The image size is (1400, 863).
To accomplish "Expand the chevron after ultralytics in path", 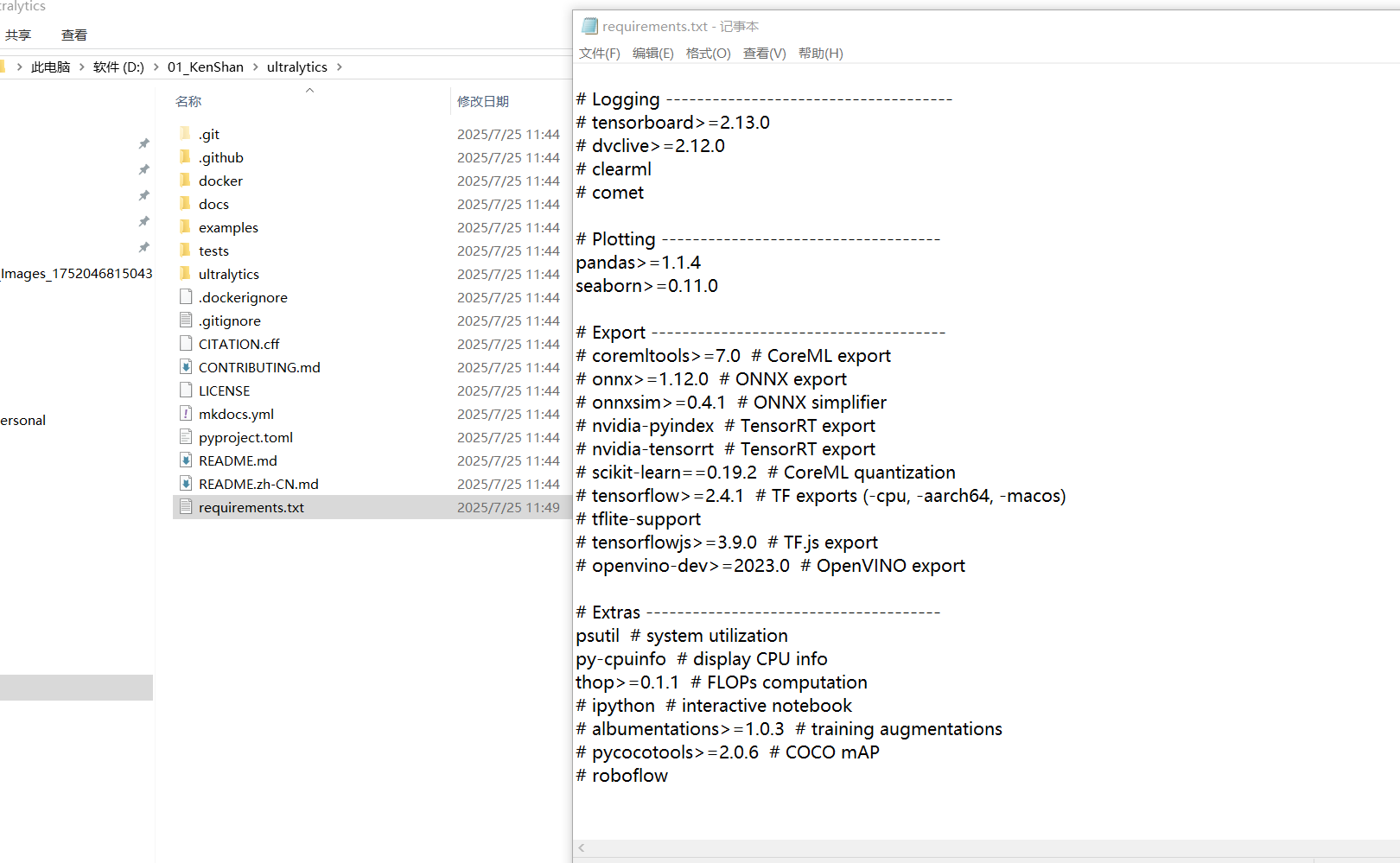I will point(340,67).
